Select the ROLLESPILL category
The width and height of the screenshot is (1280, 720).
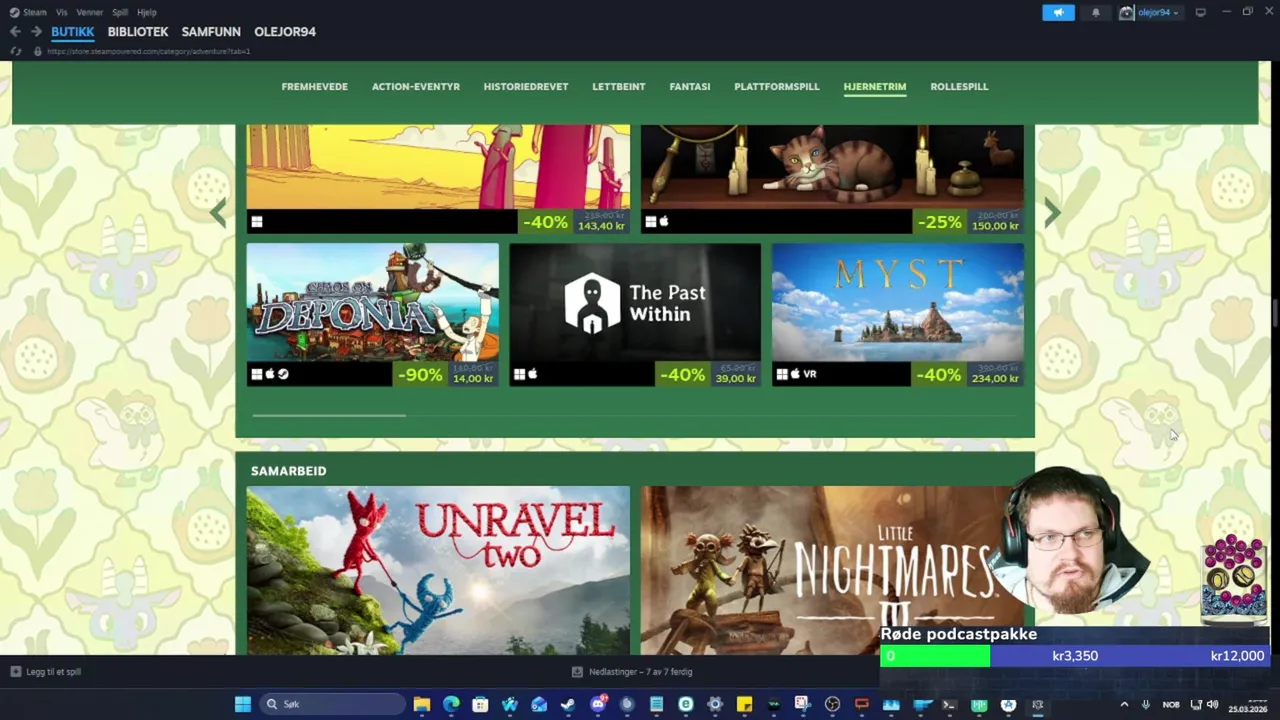[959, 87]
